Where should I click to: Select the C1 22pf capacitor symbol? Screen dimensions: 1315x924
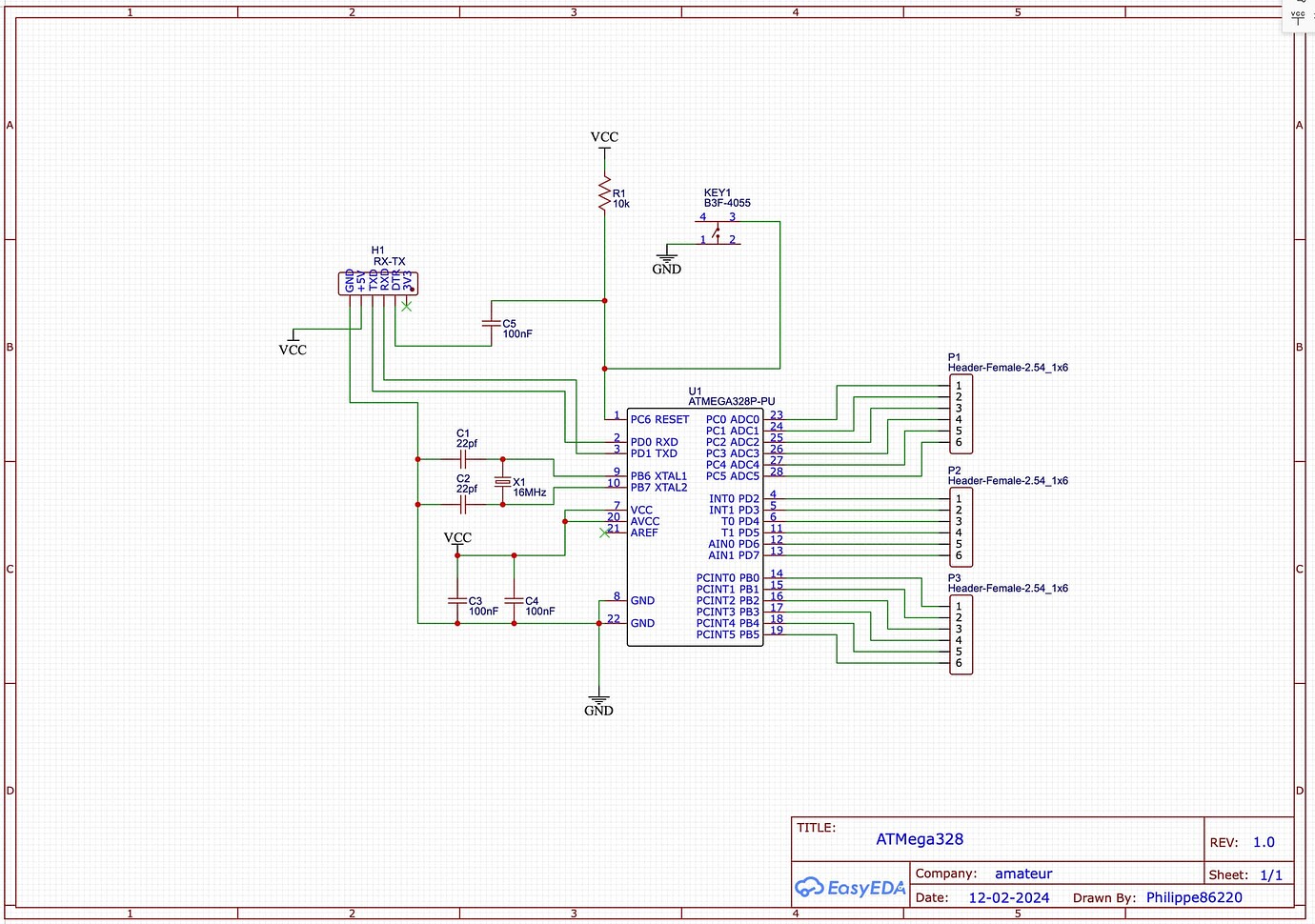[464, 457]
